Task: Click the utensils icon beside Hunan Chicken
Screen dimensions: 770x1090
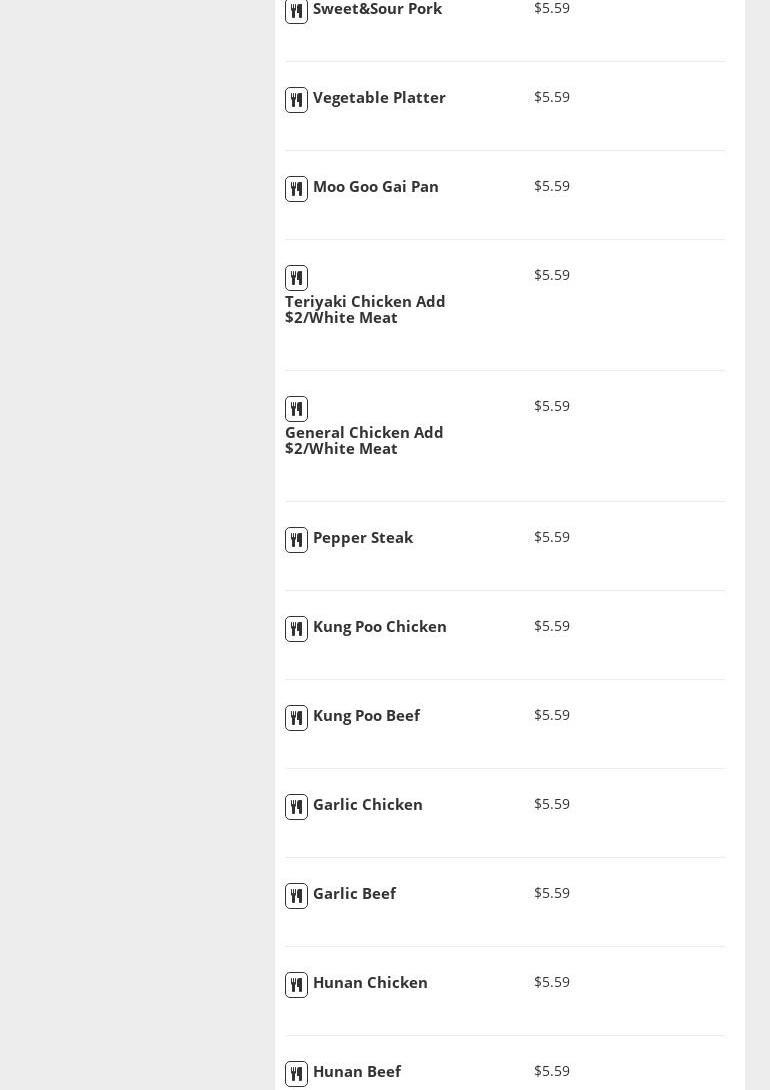Action: tap(296, 985)
